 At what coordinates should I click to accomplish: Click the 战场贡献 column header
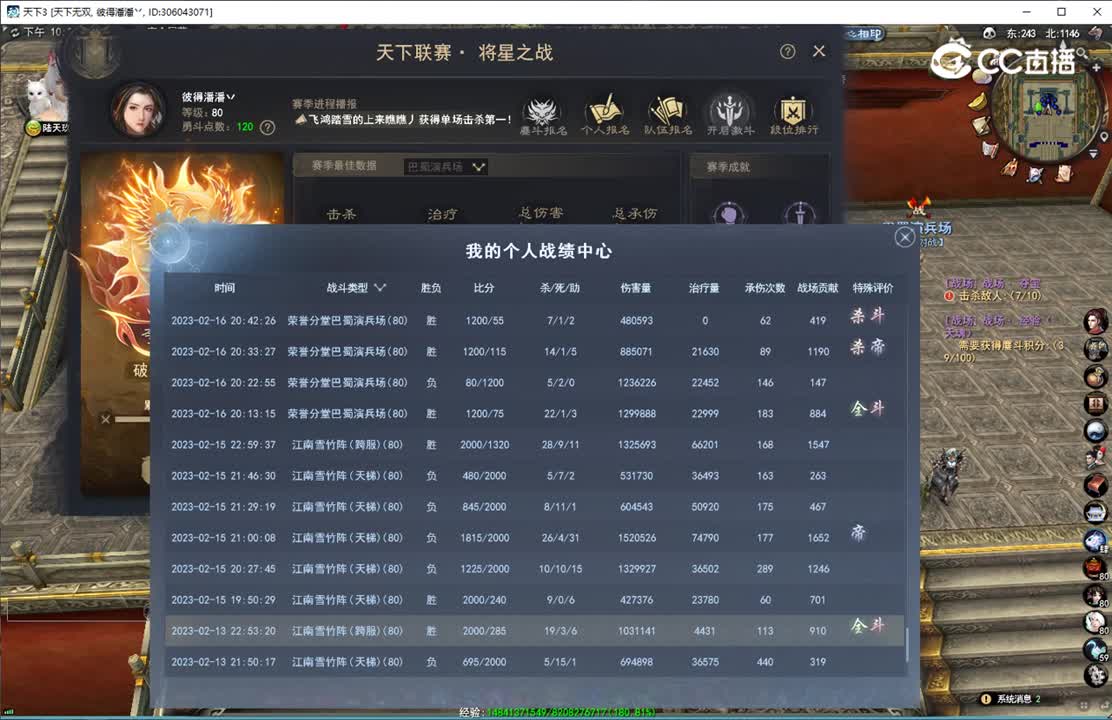(x=818, y=287)
